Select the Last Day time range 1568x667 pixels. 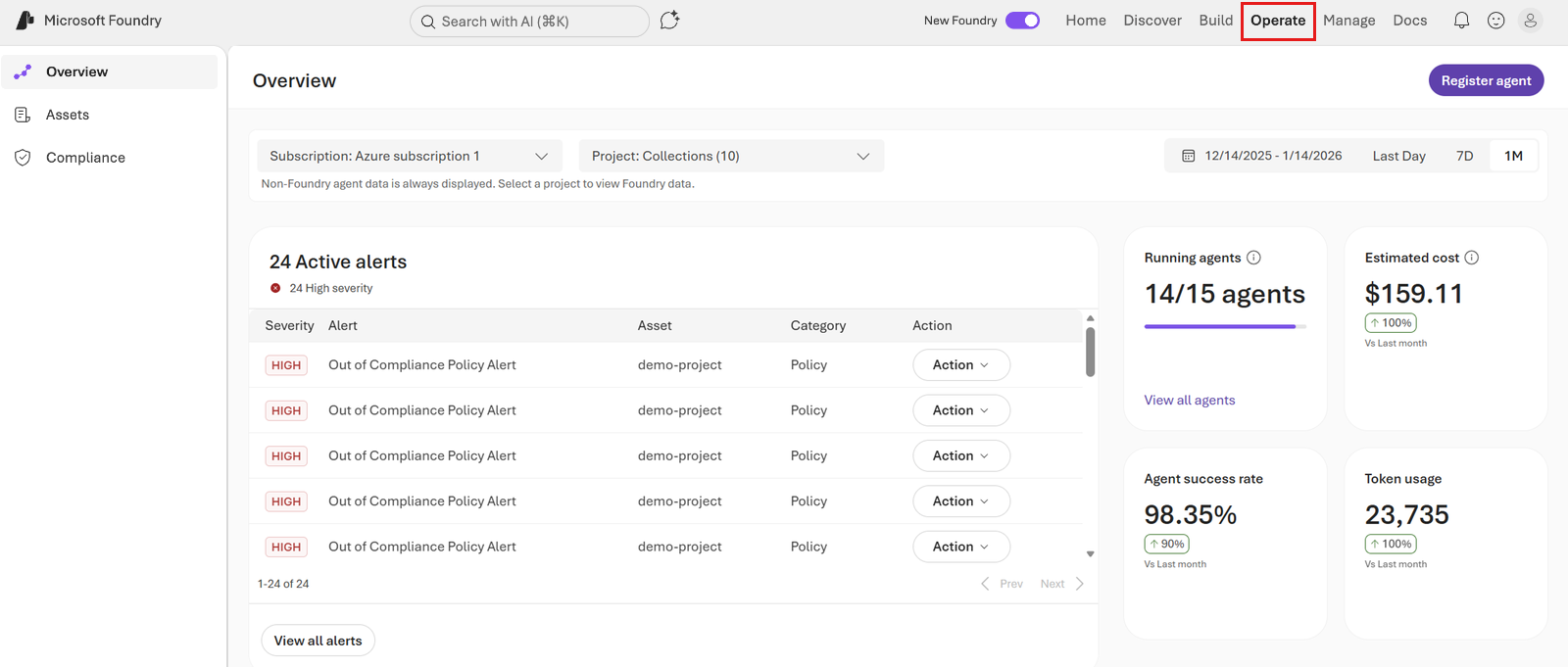click(1398, 156)
